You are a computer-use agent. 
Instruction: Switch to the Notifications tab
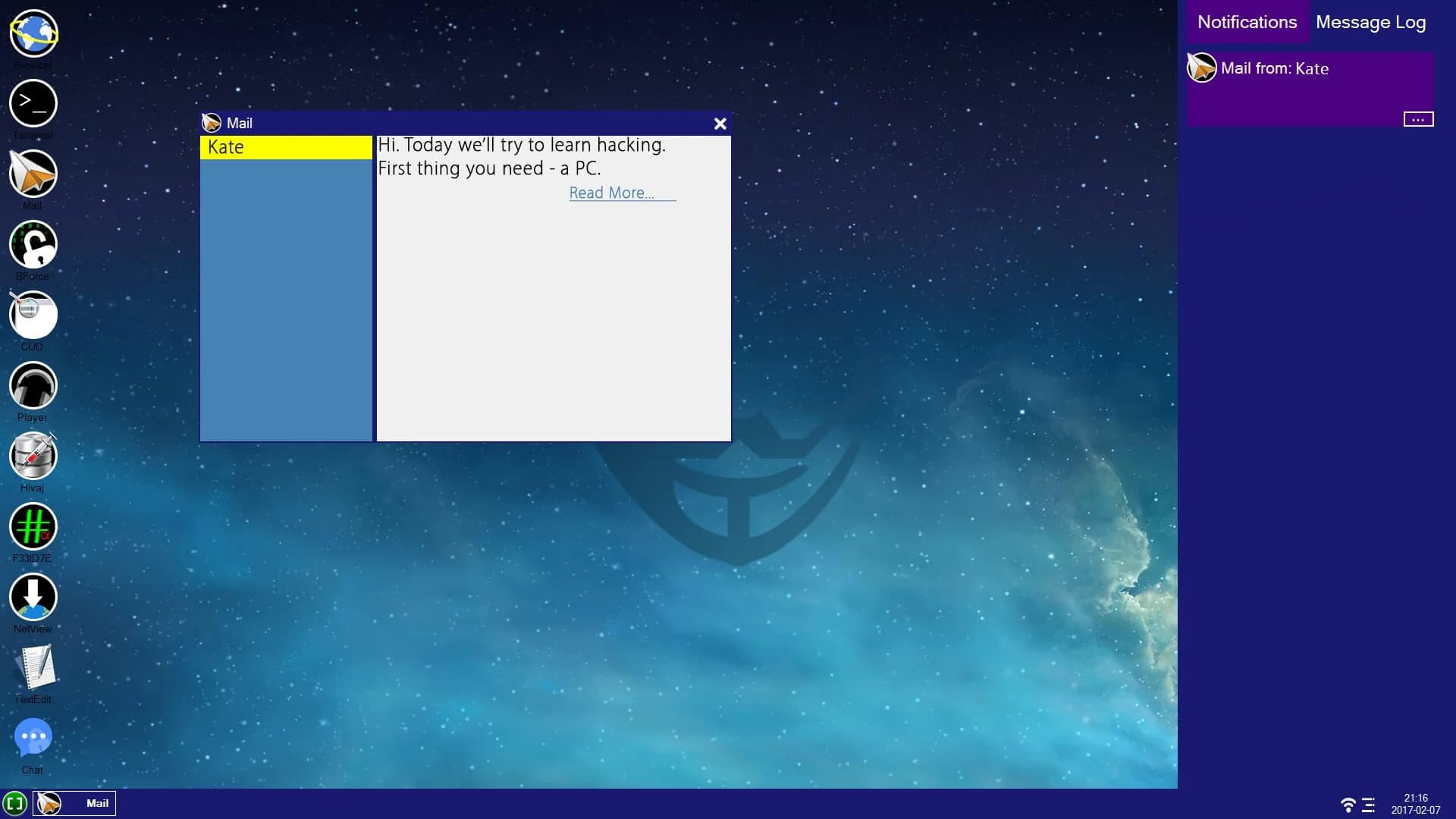(x=1246, y=22)
